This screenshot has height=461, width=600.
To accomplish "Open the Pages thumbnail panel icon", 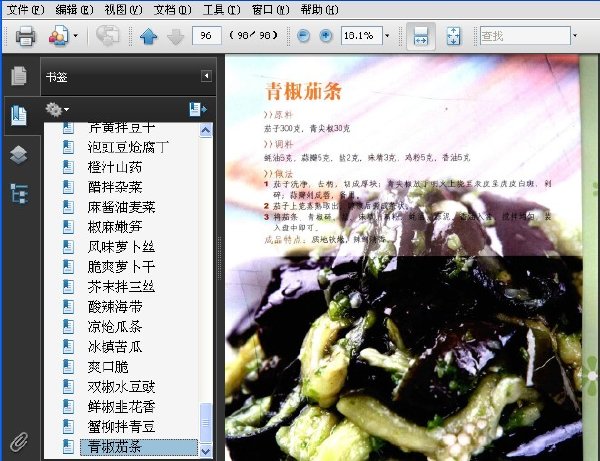I will coord(19,75).
